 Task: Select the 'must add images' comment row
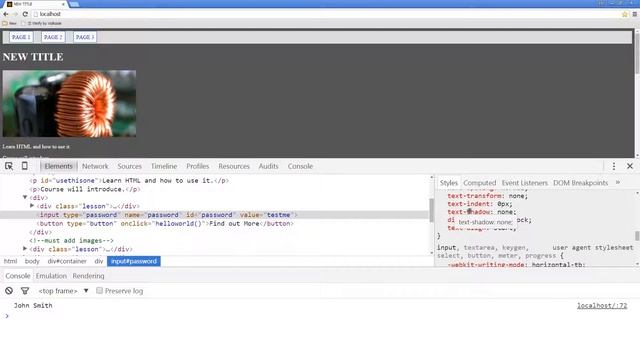coord(71,240)
